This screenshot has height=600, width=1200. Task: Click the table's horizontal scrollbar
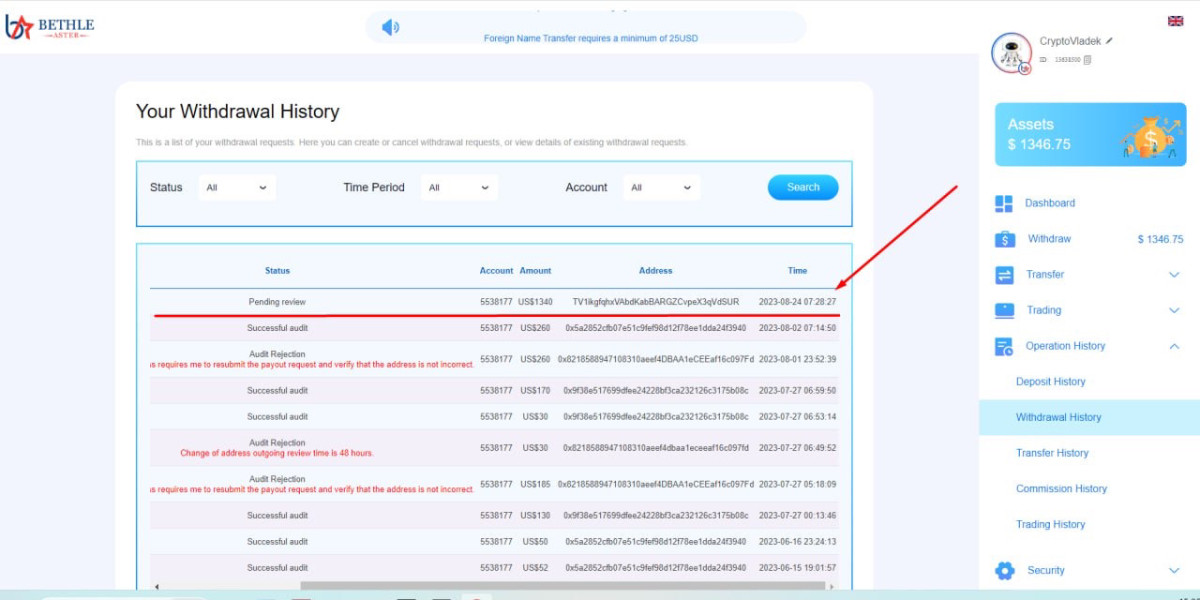click(x=560, y=586)
